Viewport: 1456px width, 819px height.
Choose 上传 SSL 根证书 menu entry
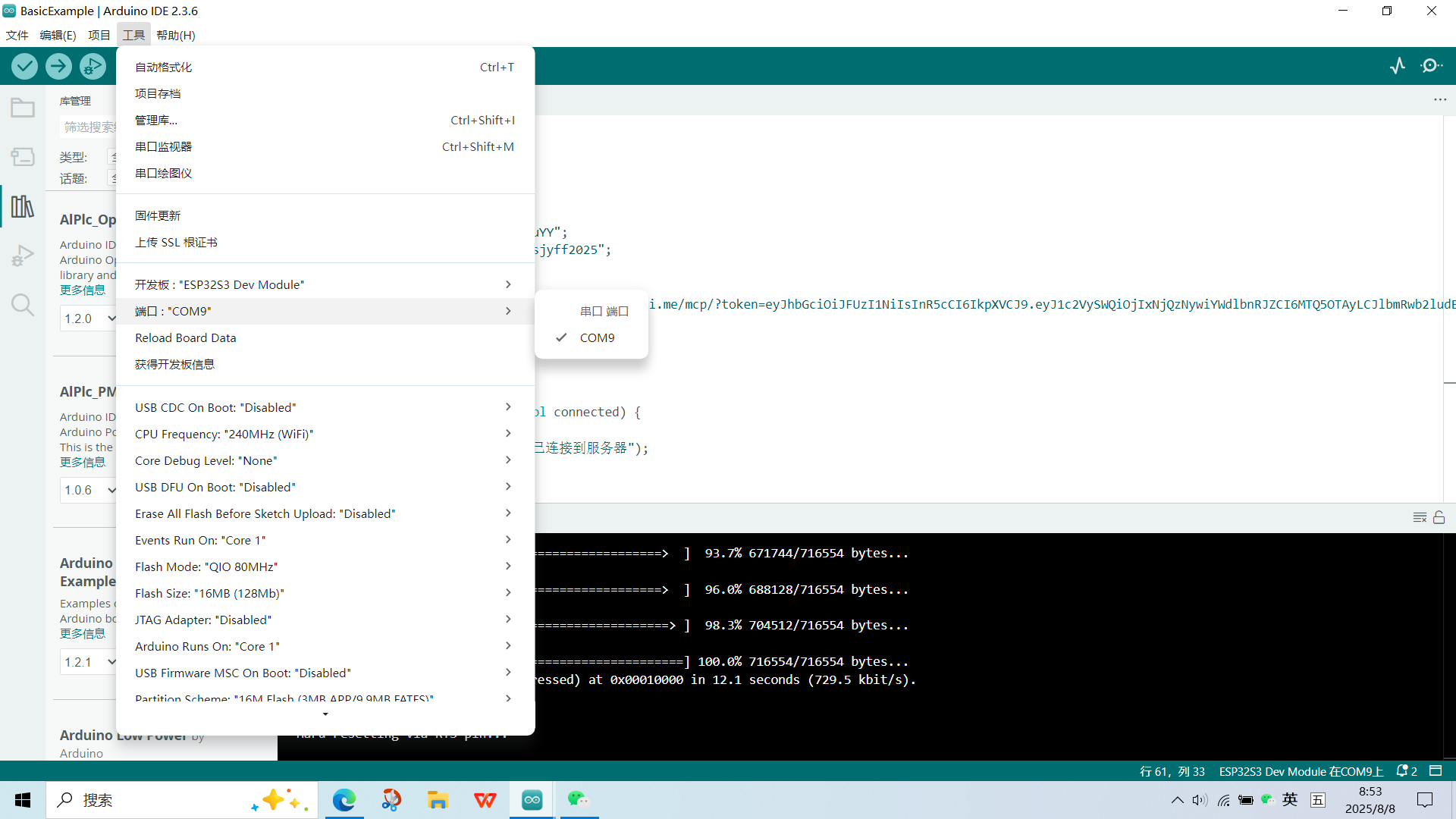pos(325,242)
